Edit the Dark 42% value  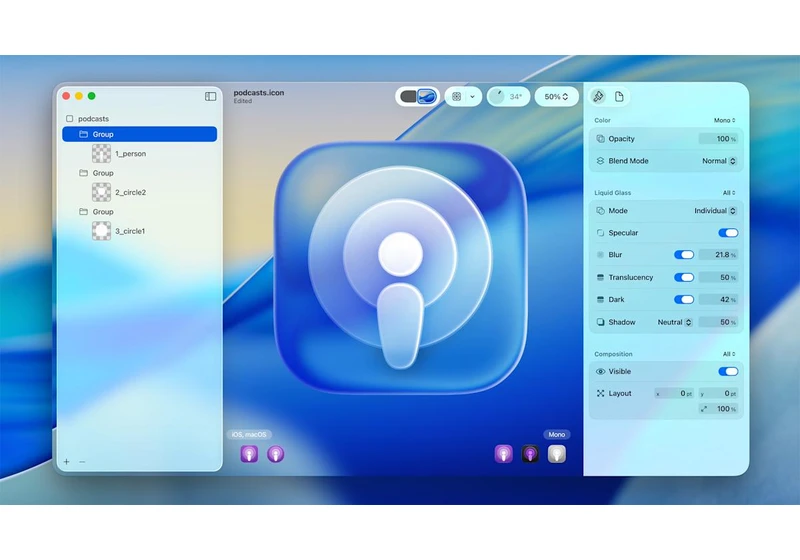tap(717, 299)
